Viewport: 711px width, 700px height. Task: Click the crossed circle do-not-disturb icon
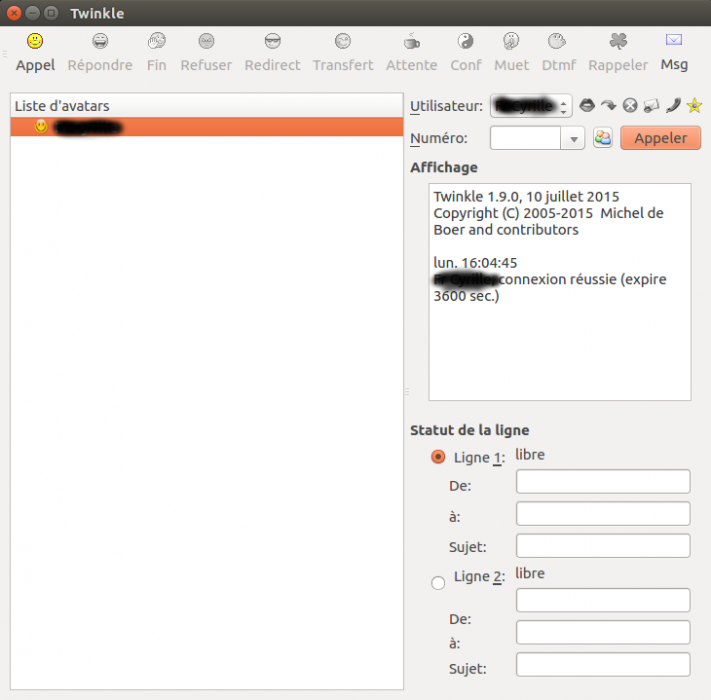point(630,106)
